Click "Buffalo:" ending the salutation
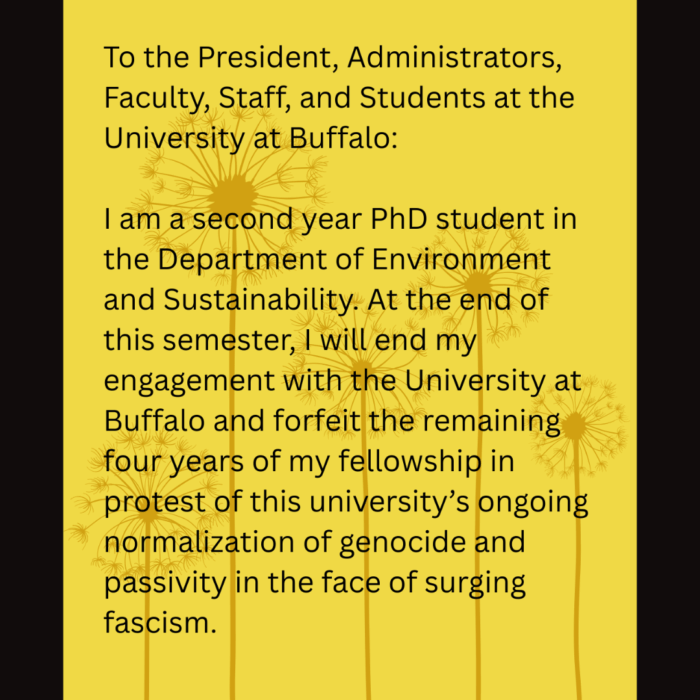Viewport: 700px width, 700px height. 343,138
